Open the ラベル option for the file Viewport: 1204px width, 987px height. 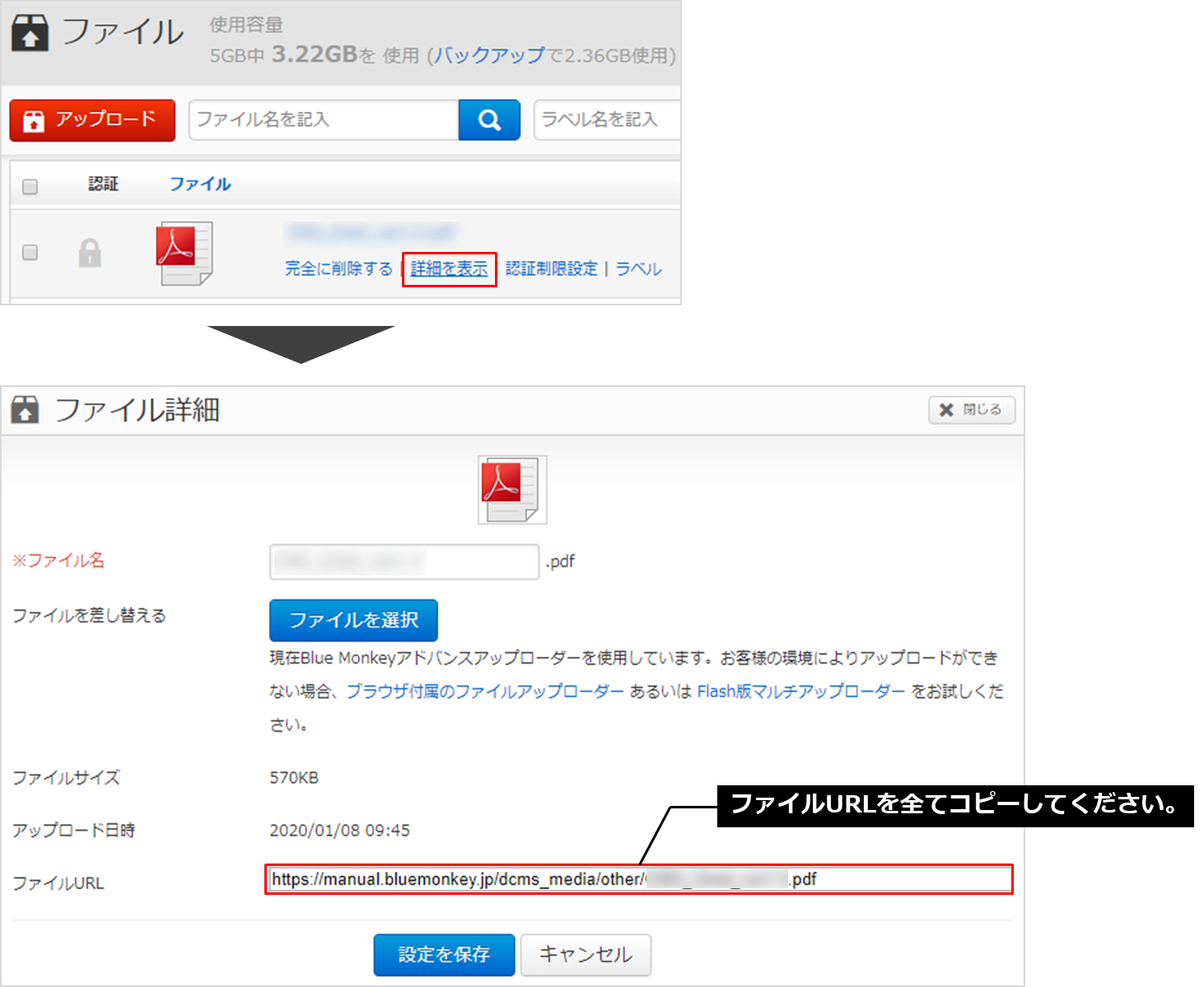pyautogui.click(x=638, y=268)
